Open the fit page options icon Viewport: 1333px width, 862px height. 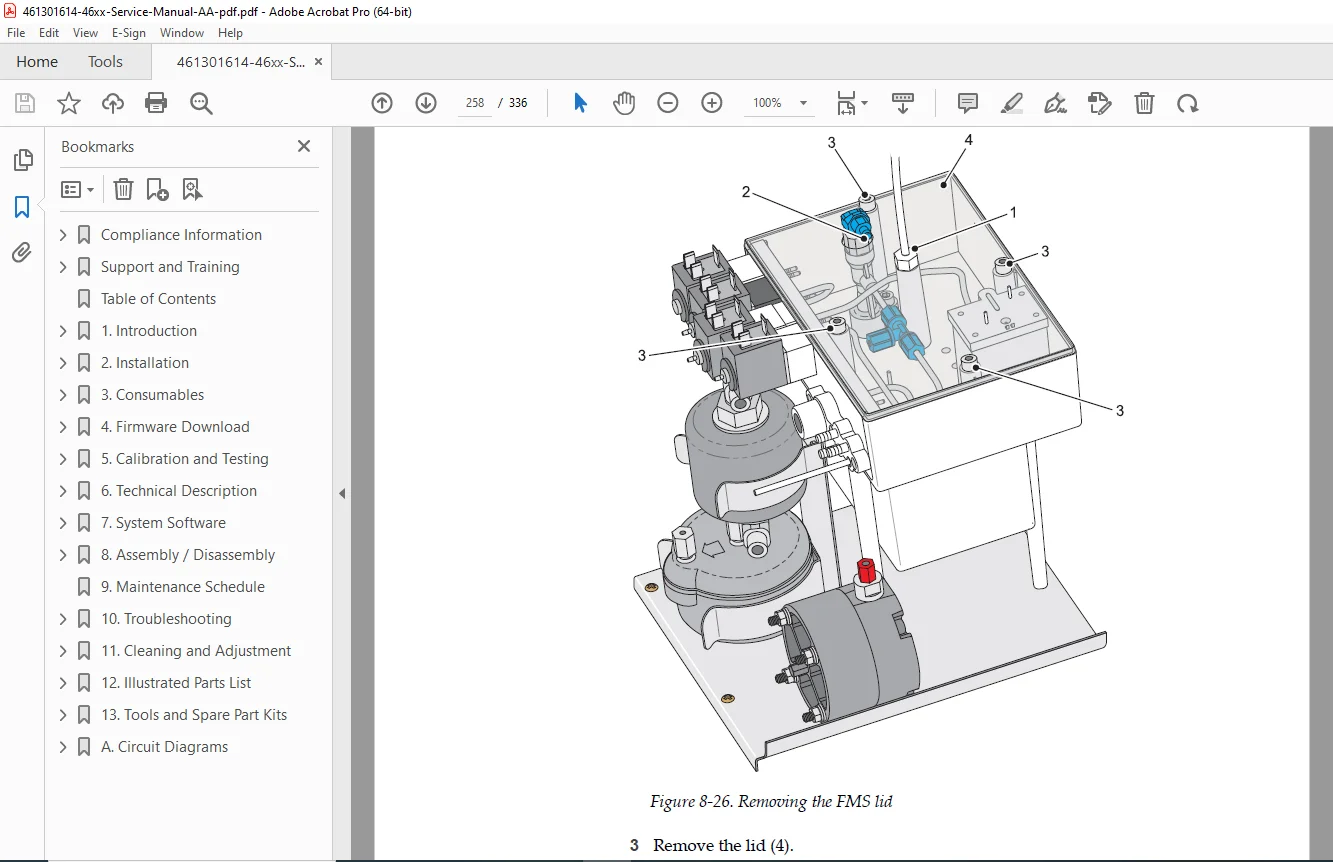pyautogui.click(x=852, y=103)
